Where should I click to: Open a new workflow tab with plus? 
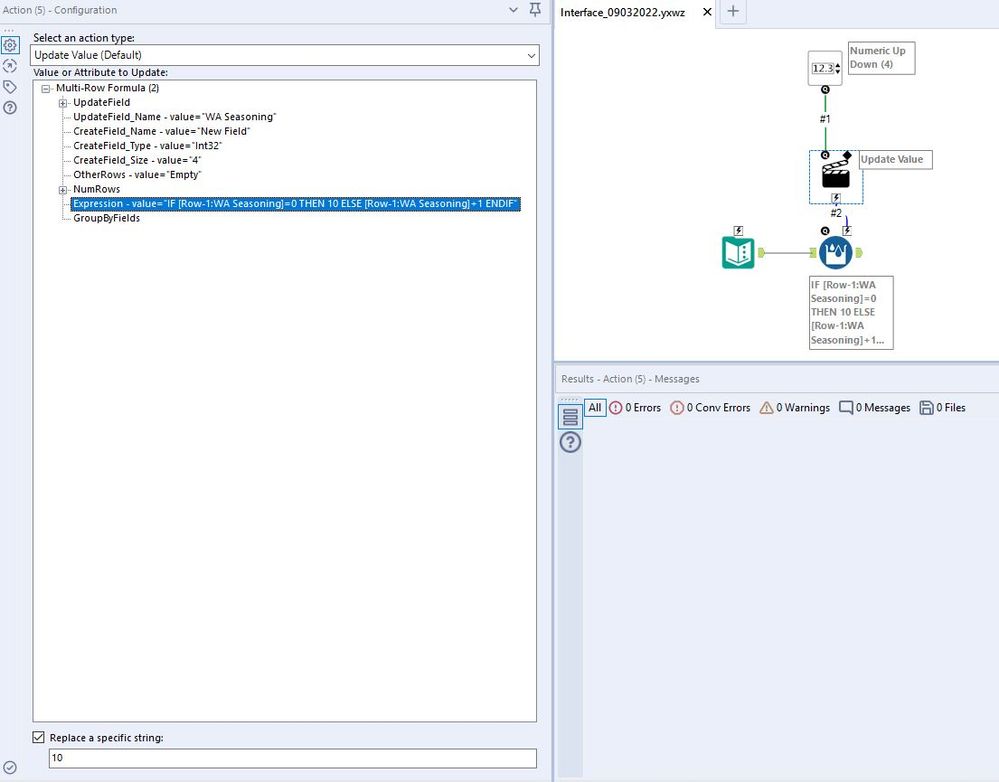click(733, 11)
